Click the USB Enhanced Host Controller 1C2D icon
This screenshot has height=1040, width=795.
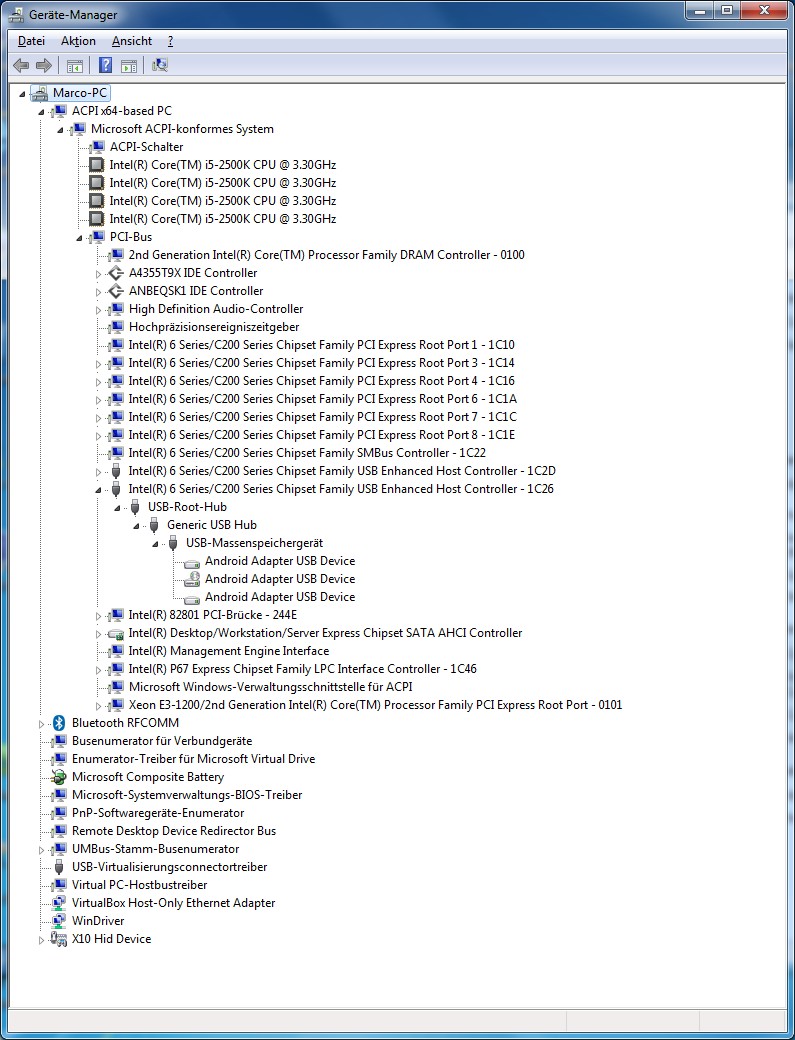tap(116, 471)
